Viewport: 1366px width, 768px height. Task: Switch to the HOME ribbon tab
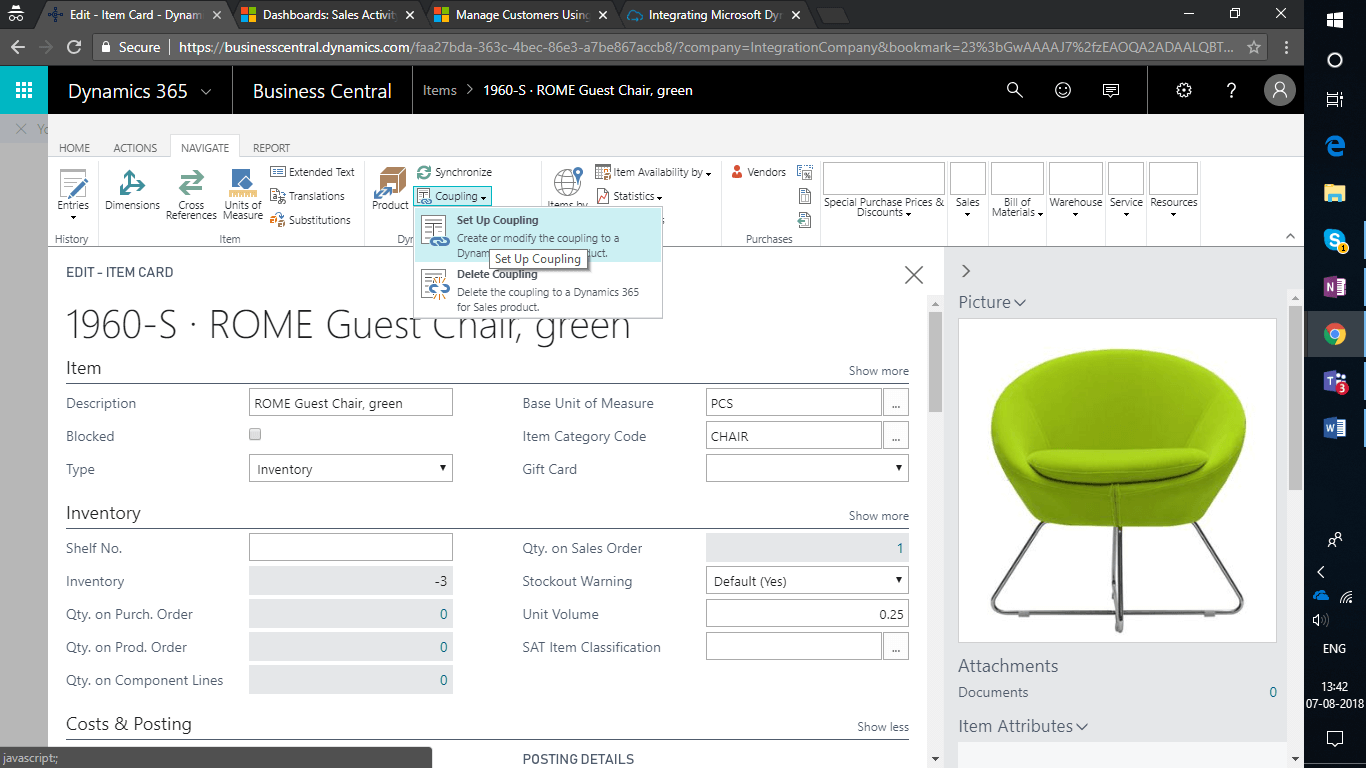pos(75,148)
